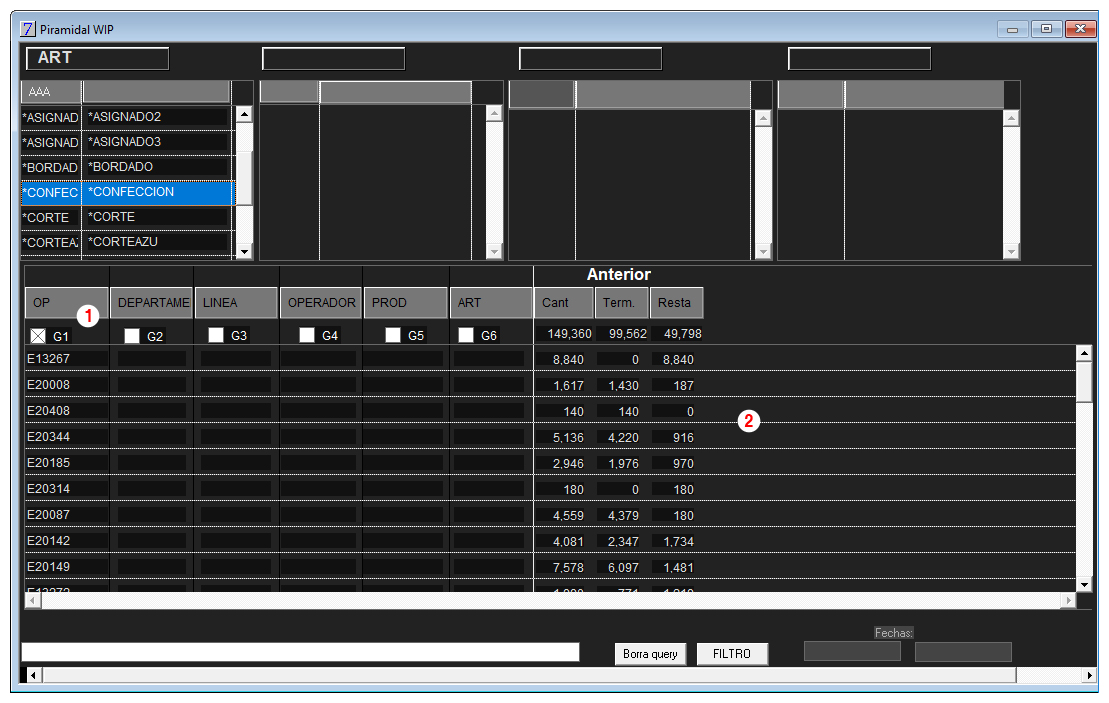Click the second filter panel title box
Viewport: 1109px width, 703px height.
click(x=333, y=59)
